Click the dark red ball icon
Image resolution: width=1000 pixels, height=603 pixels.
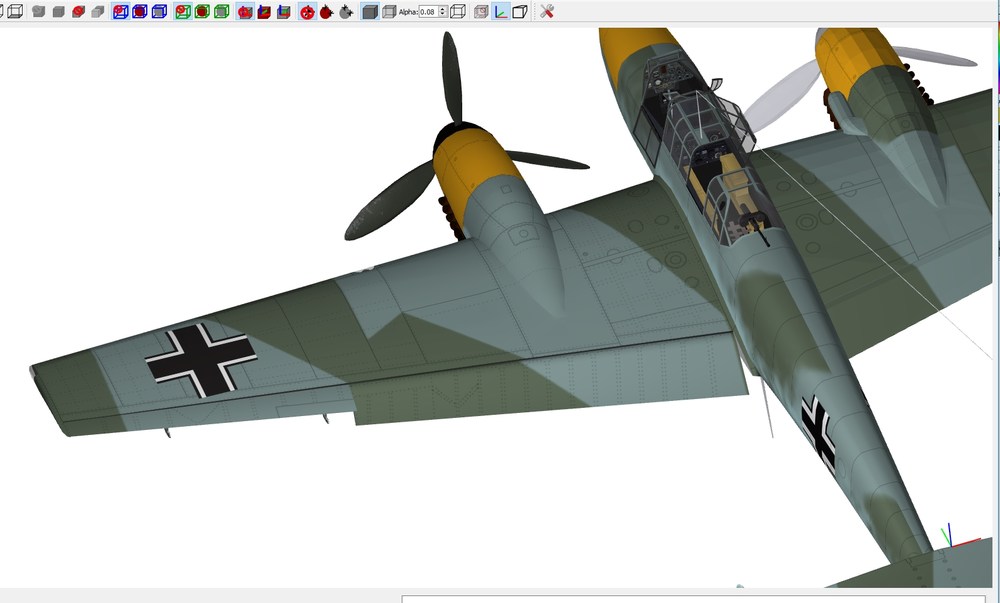(327, 12)
